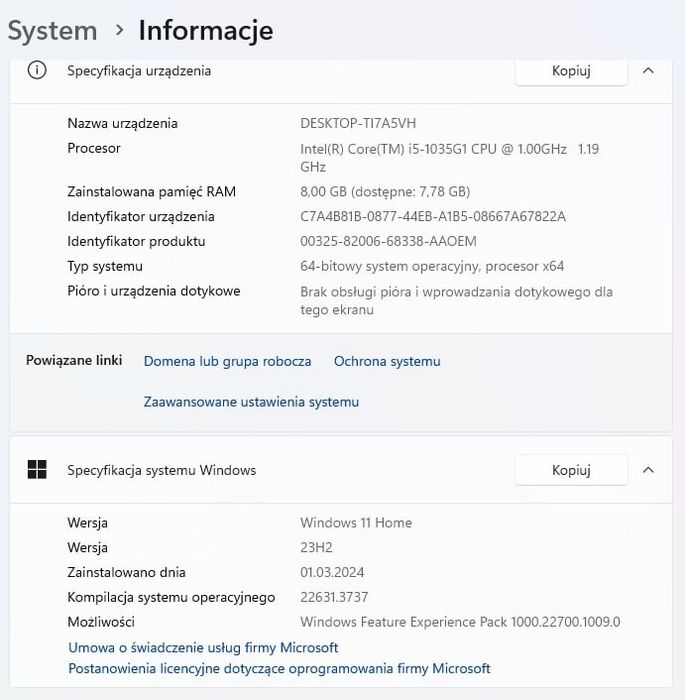Select Windows Feature Experience Pack value
This screenshot has height=700, width=685.
(460, 622)
